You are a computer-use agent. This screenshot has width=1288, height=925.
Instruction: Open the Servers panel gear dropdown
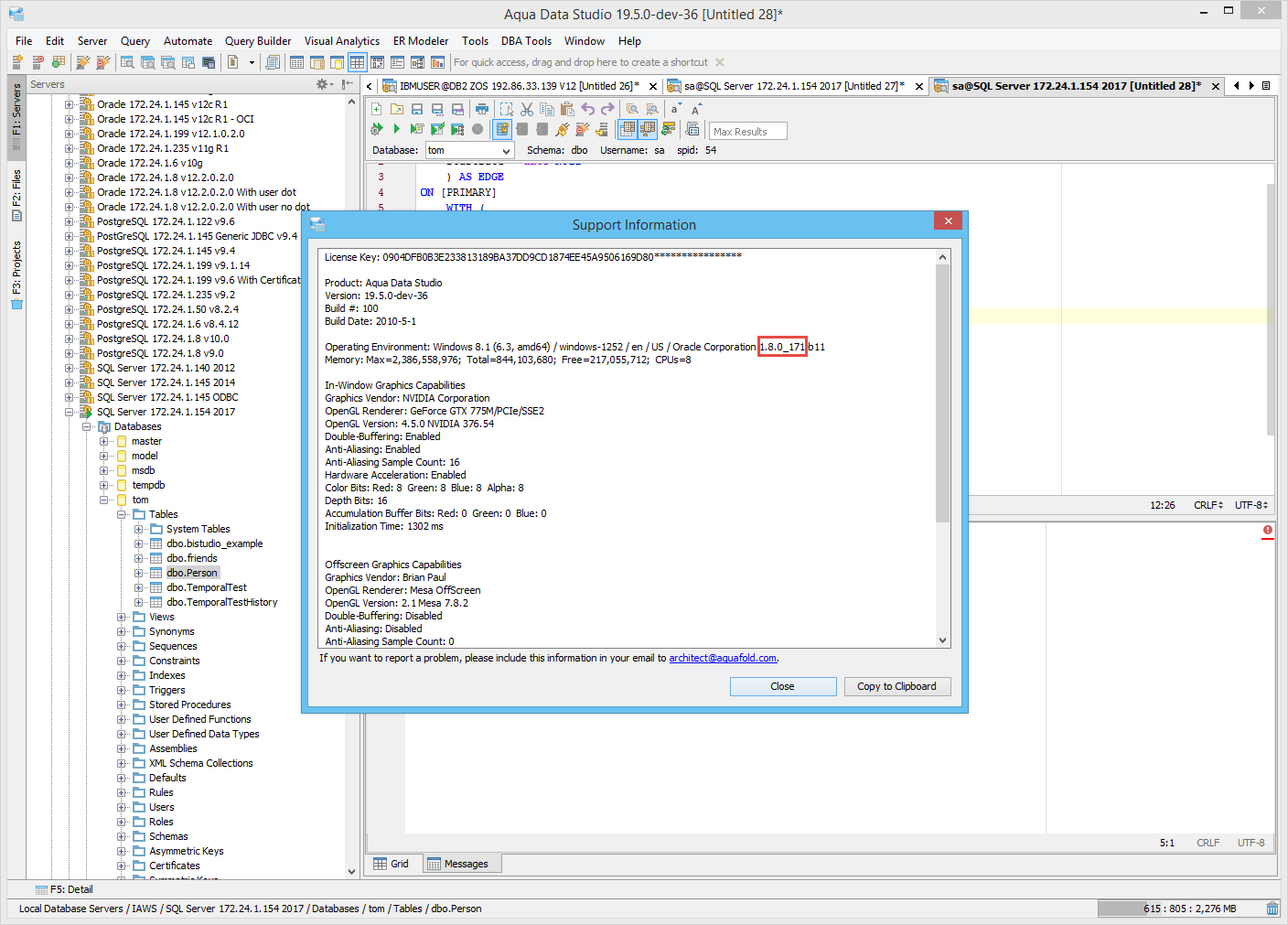point(324,84)
